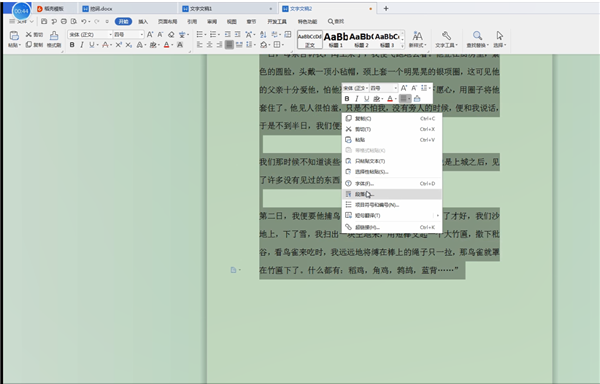Click the page icon in left margin
600x384 pixels.
coord(233,270)
